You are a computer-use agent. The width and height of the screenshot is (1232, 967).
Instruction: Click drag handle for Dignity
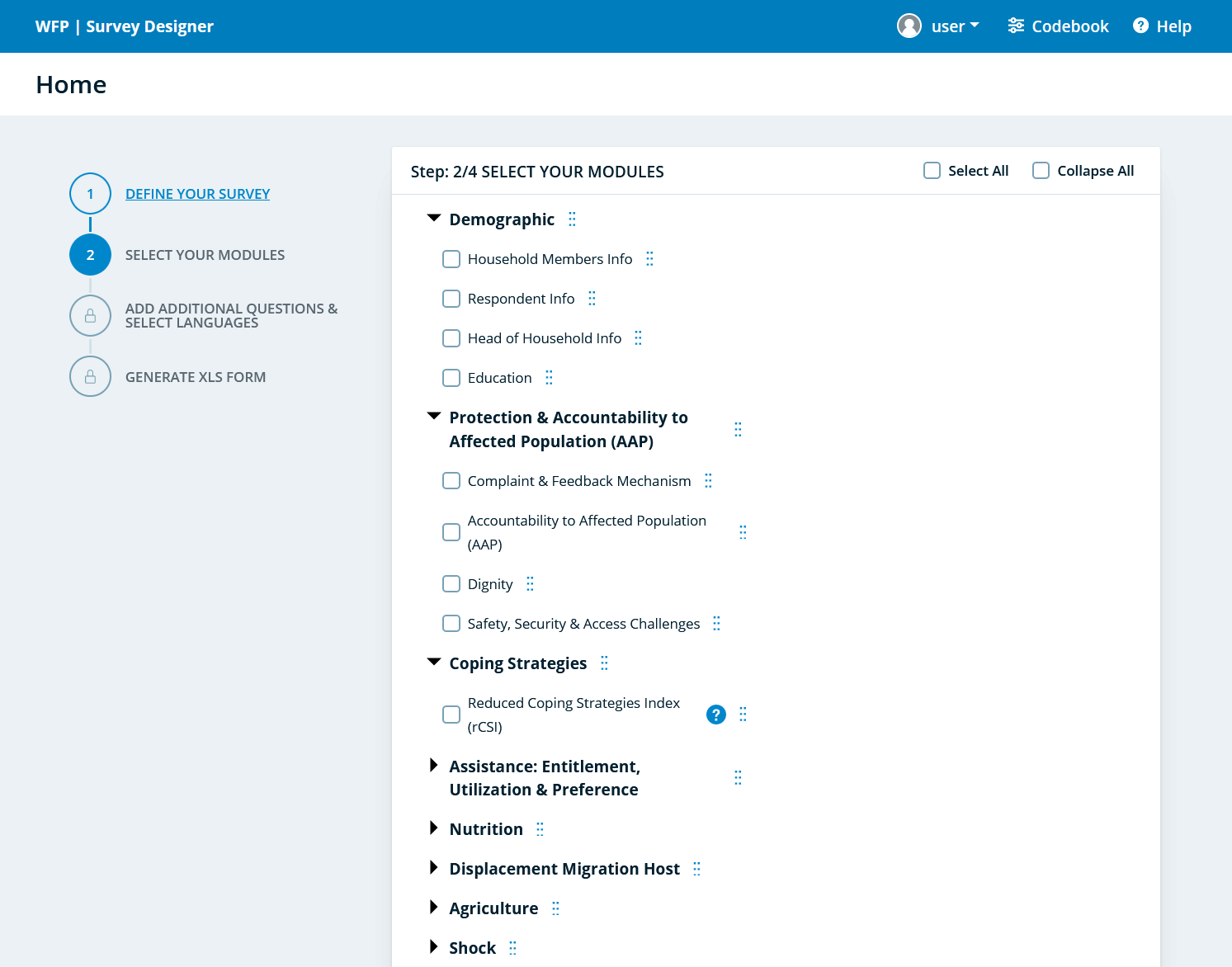pyautogui.click(x=530, y=584)
